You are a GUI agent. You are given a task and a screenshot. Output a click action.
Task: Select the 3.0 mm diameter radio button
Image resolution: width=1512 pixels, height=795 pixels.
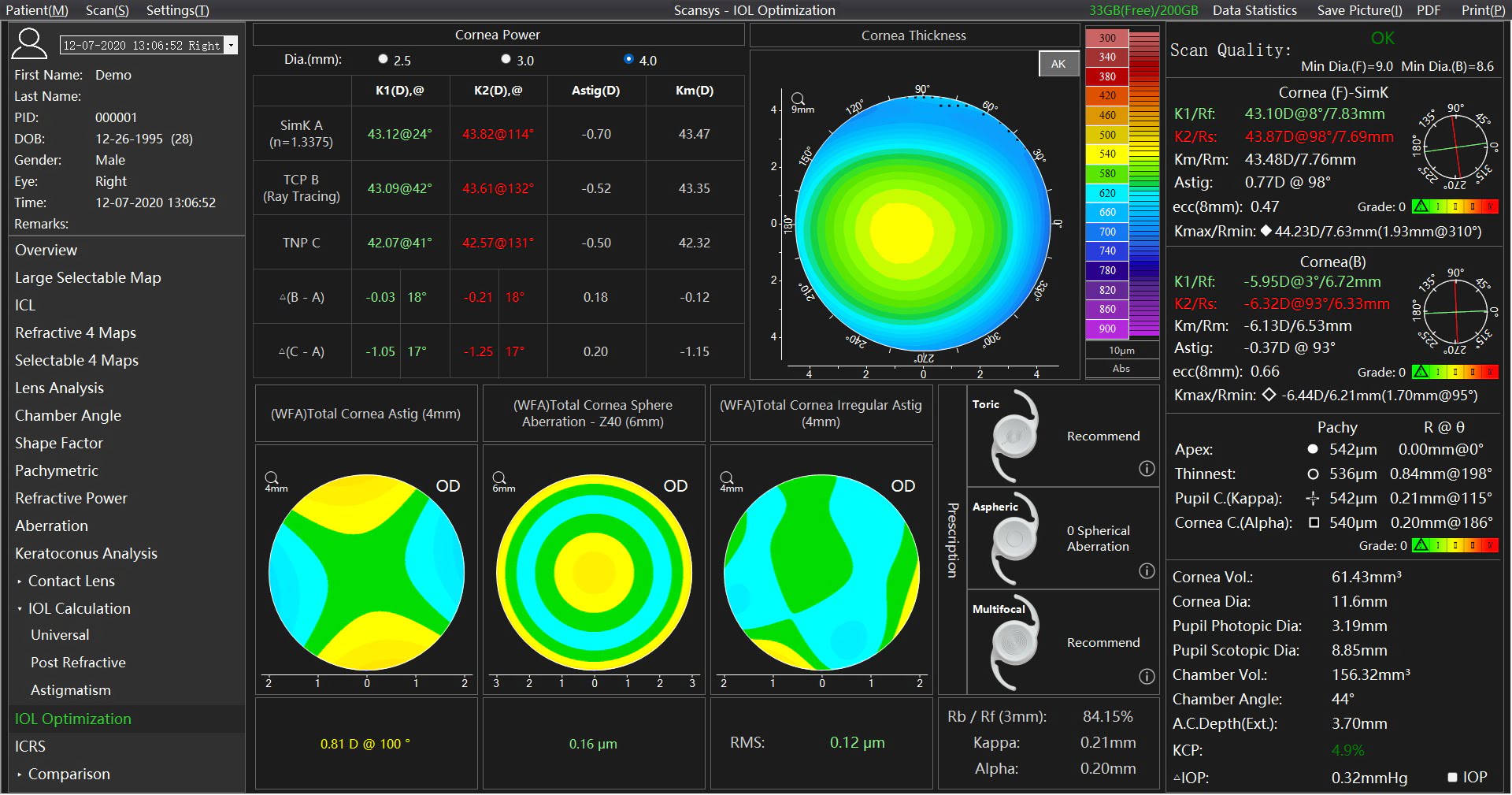(x=506, y=59)
